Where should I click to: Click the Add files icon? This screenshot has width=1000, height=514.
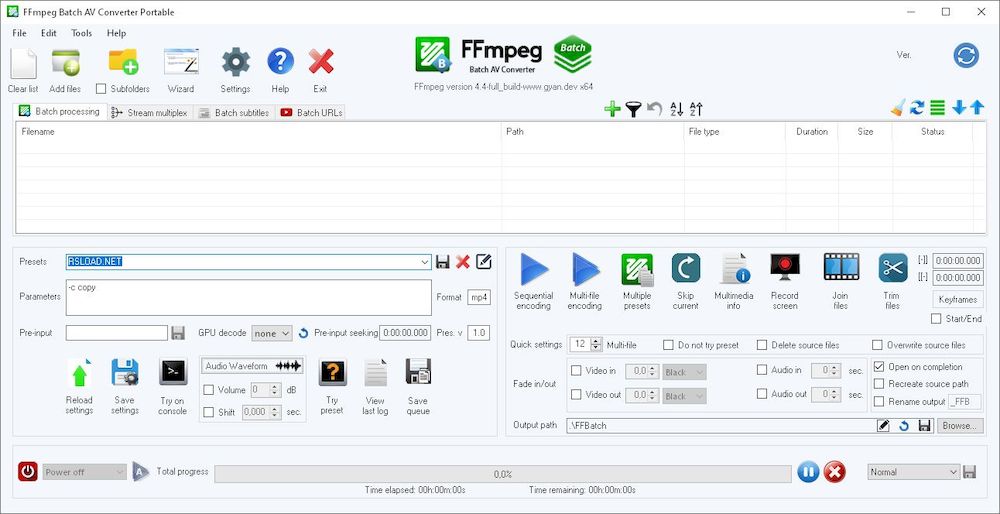[x=65, y=63]
